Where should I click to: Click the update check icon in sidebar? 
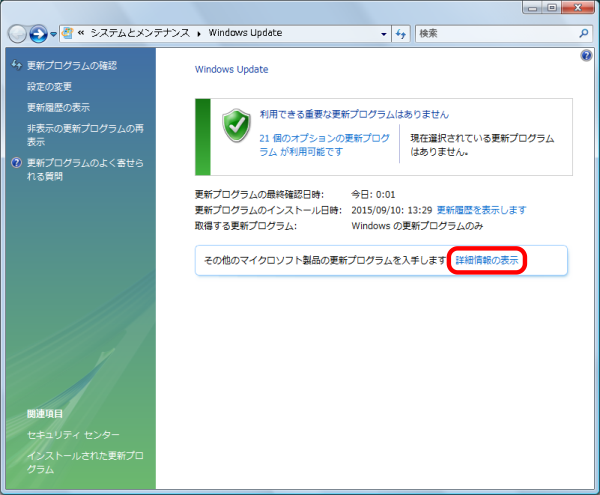[17, 65]
